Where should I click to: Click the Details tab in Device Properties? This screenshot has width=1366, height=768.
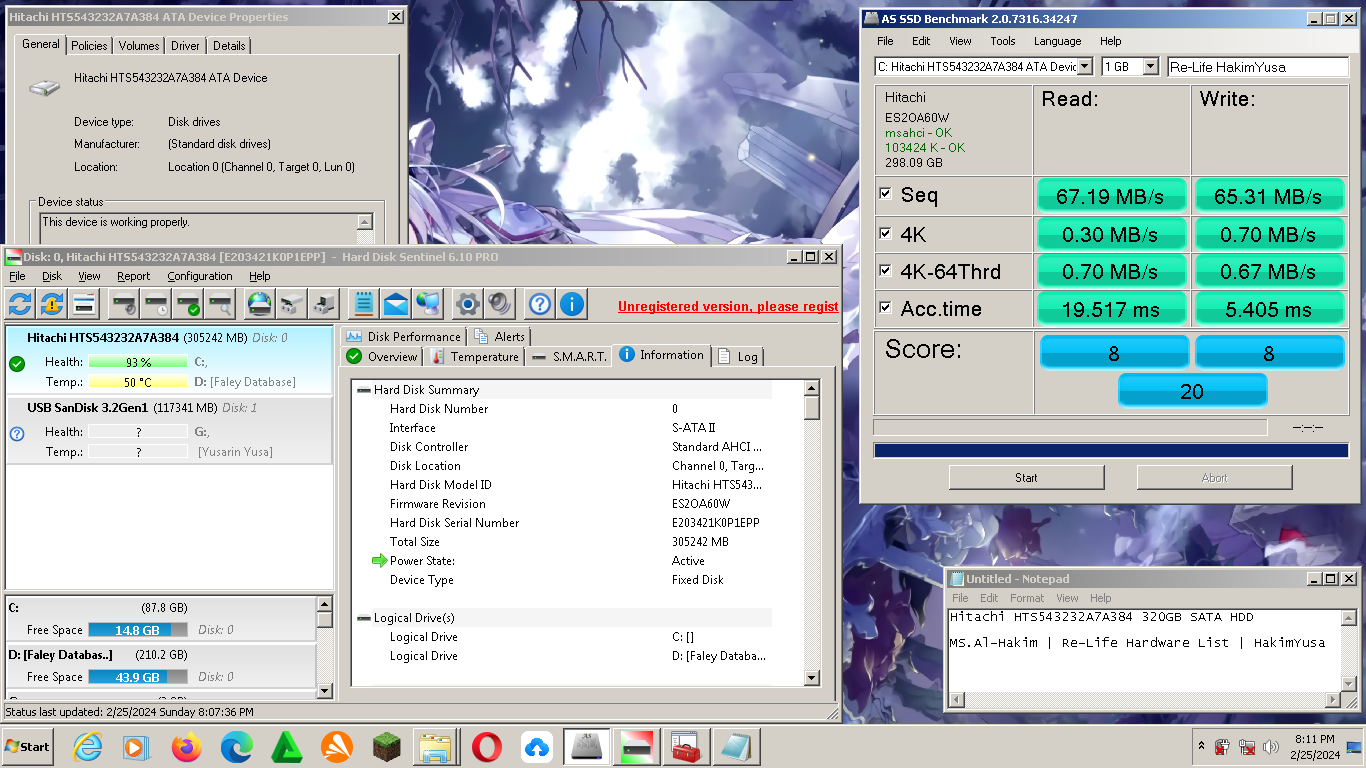click(x=229, y=46)
